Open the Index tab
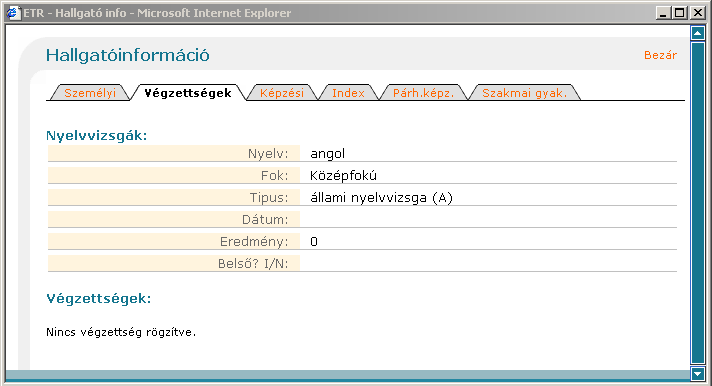This screenshot has height=386, width=712. (348, 93)
